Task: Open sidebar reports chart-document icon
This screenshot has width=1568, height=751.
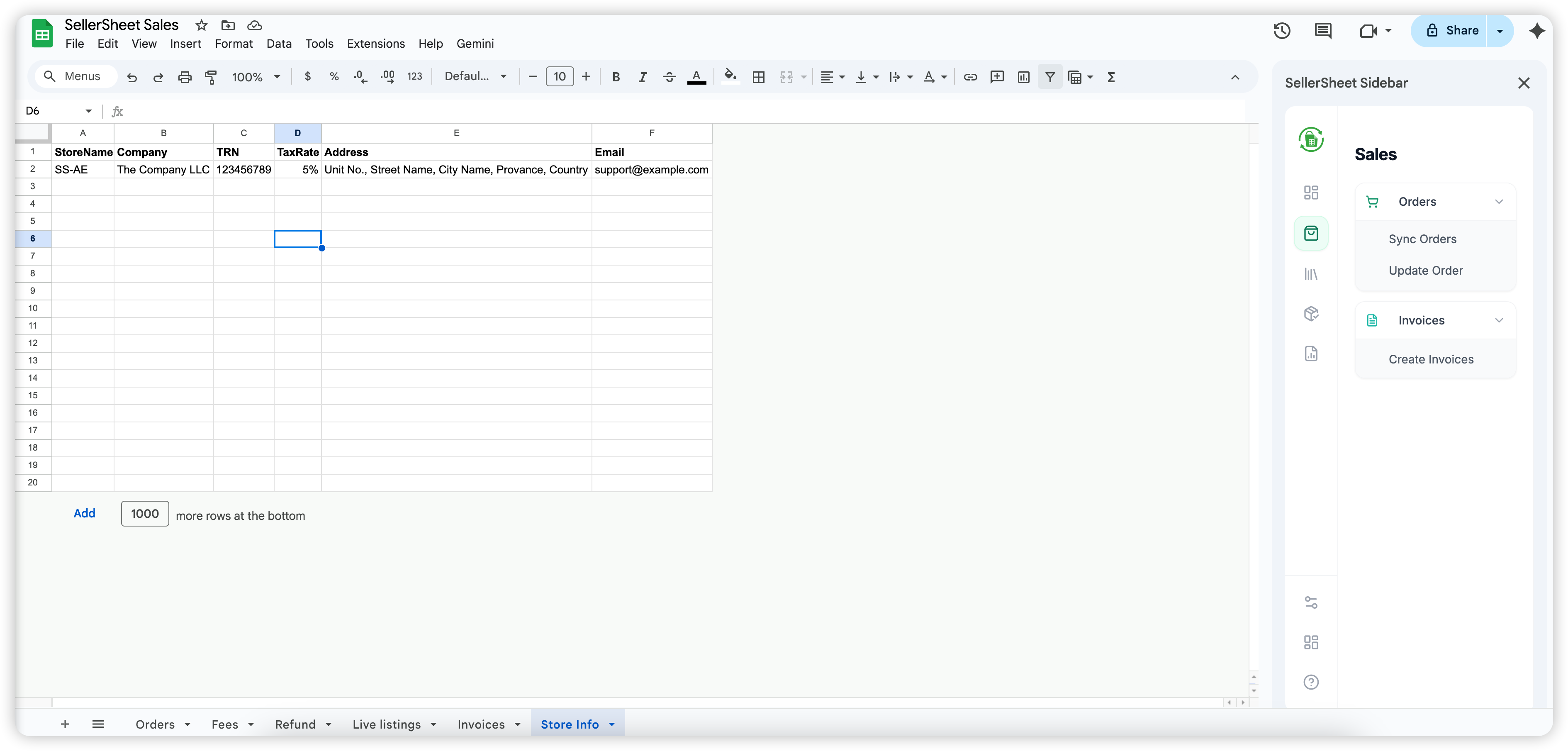Action: pos(1310,353)
